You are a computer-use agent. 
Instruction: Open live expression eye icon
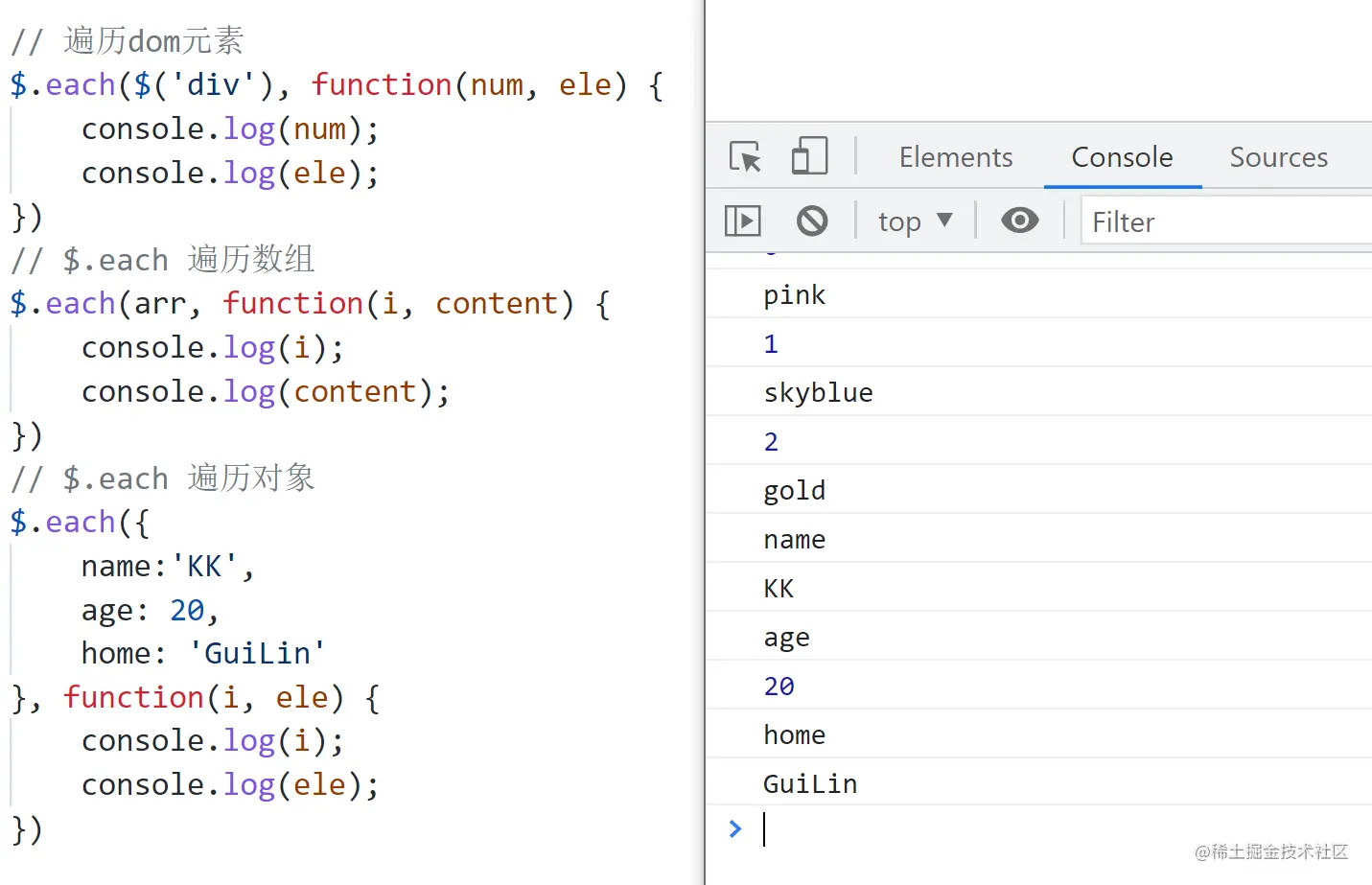pyautogui.click(x=1019, y=221)
